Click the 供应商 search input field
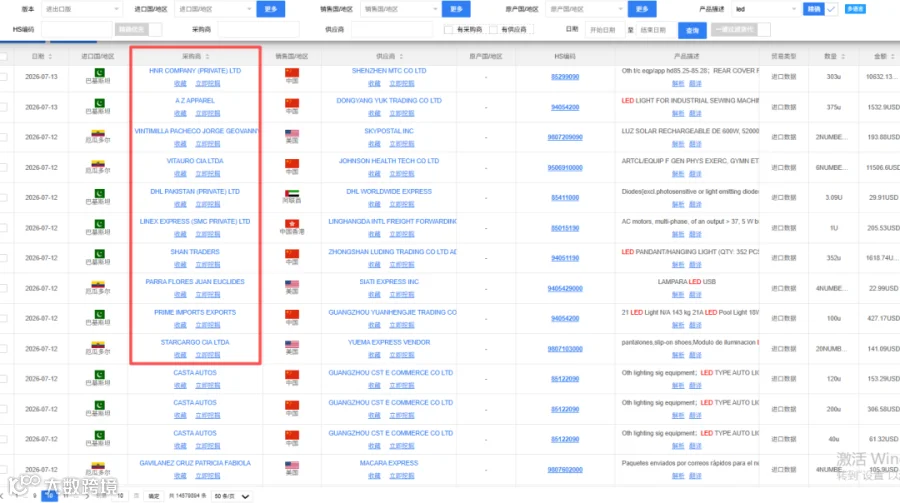The image size is (900, 503). [x=391, y=29]
